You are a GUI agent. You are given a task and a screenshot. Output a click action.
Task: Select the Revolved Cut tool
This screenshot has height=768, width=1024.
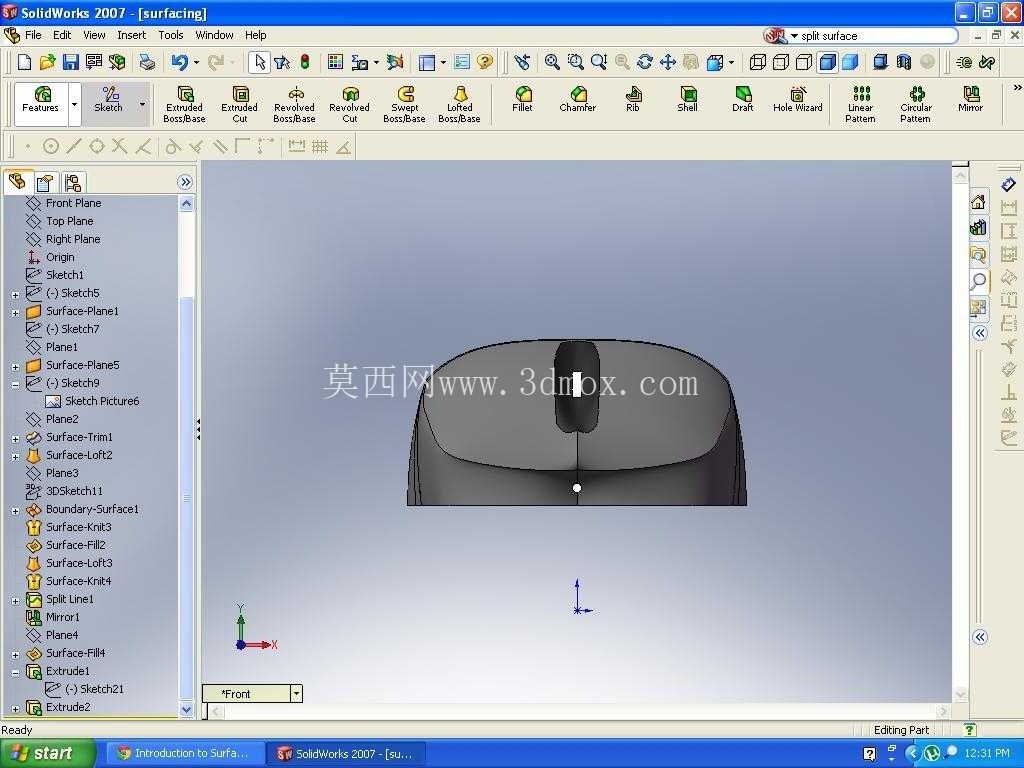(x=349, y=104)
